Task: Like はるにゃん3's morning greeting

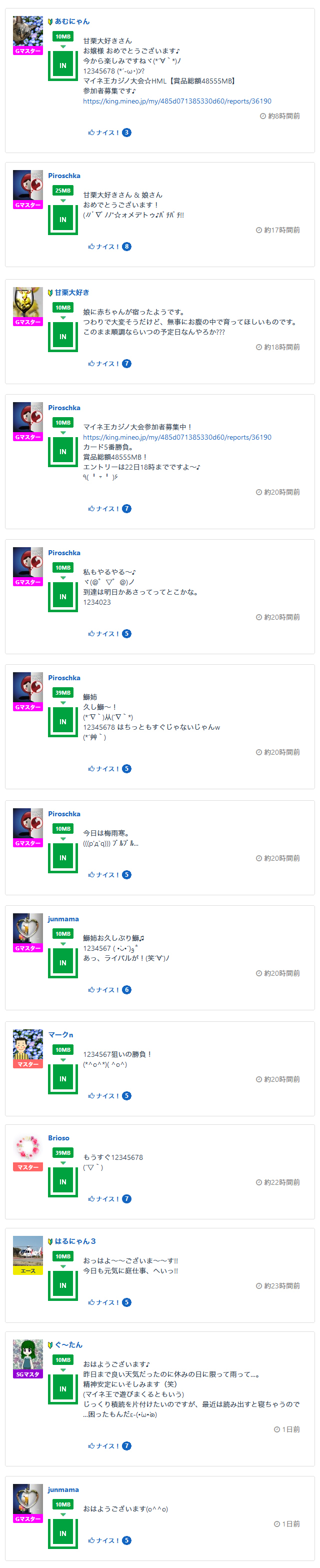Action: (x=104, y=1302)
